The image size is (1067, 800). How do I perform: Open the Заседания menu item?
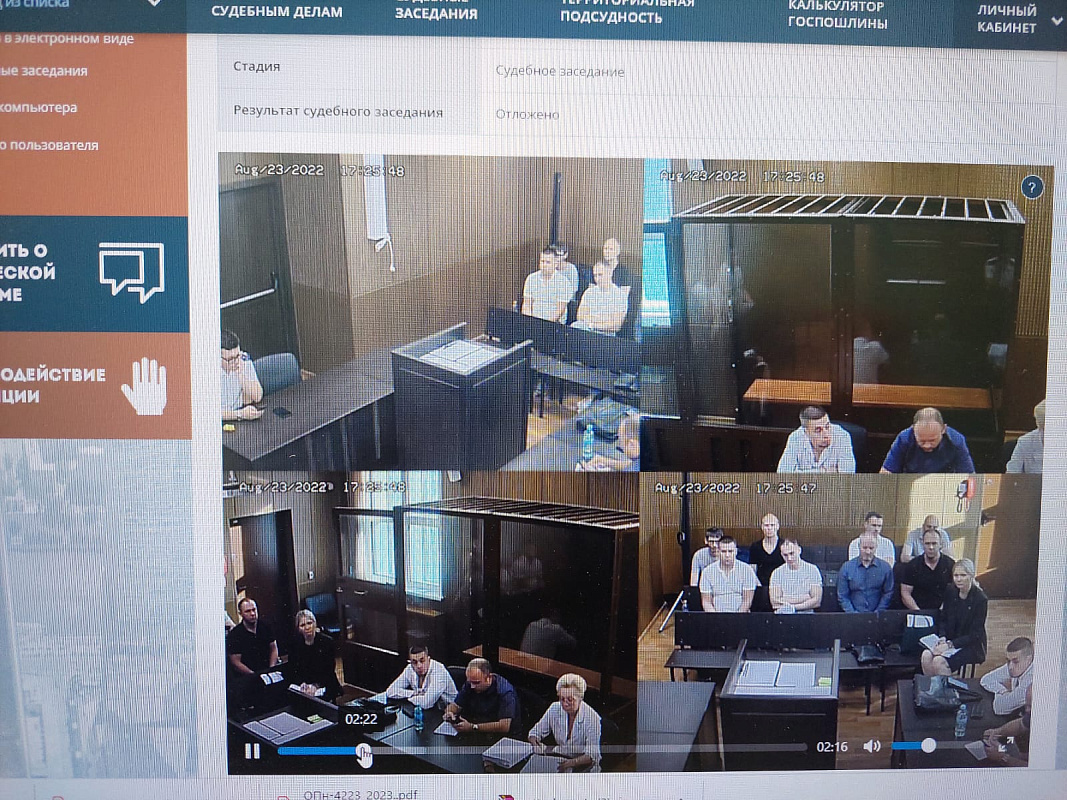point(436,12)
